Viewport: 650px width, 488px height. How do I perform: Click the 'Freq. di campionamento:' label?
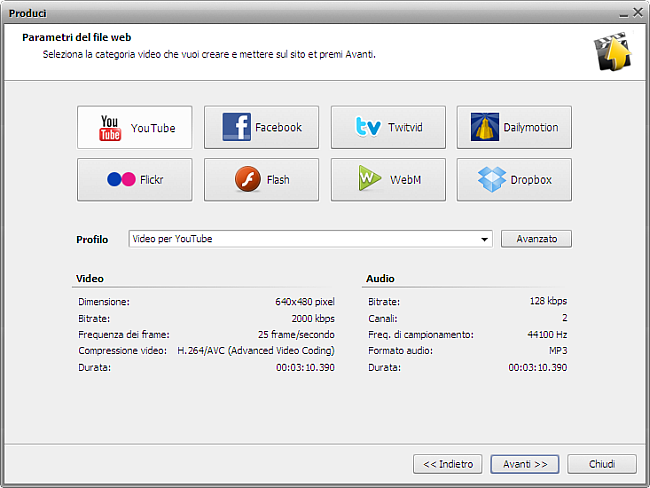coord(421,335)
